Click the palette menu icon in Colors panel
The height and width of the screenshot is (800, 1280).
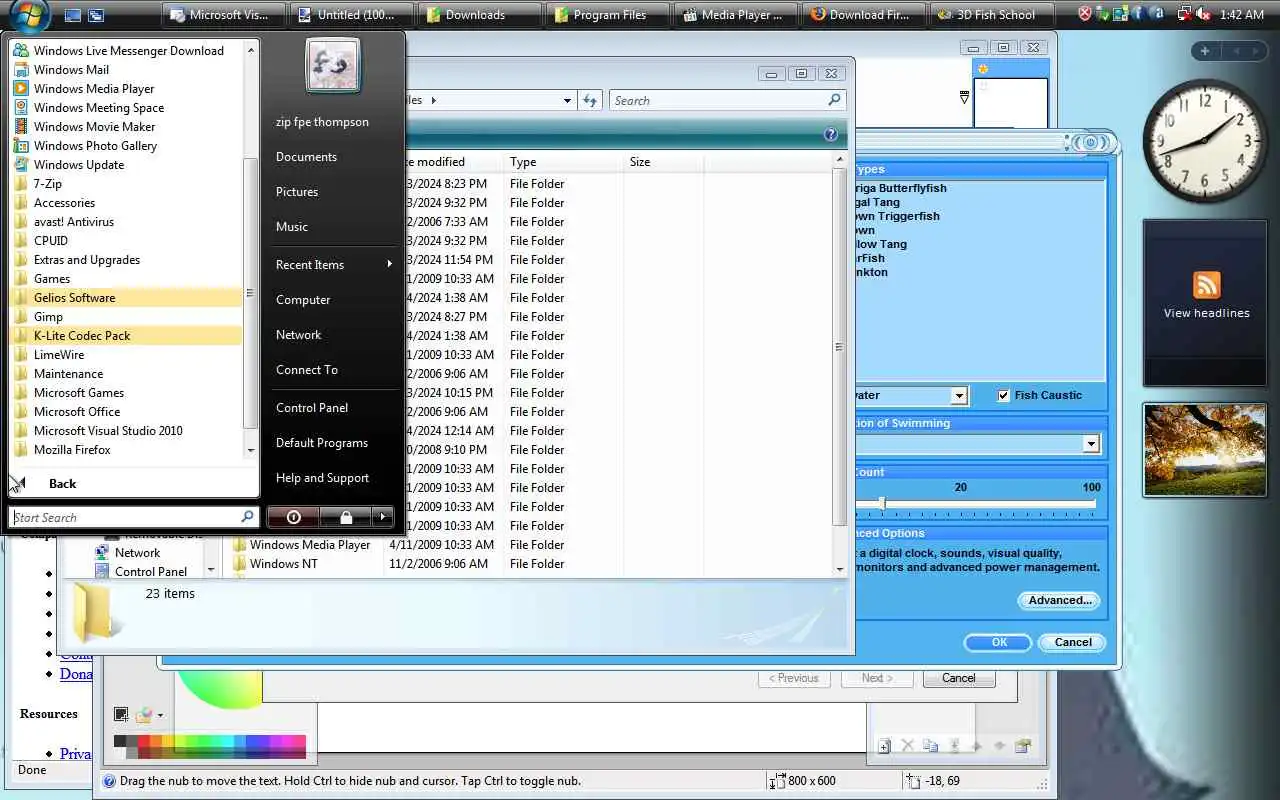point(148,715)
